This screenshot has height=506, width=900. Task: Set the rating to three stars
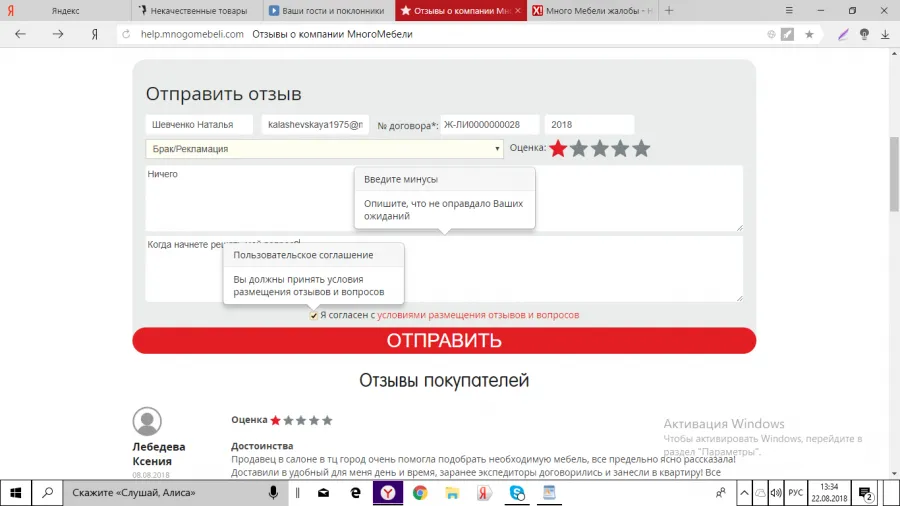[600, 149]
